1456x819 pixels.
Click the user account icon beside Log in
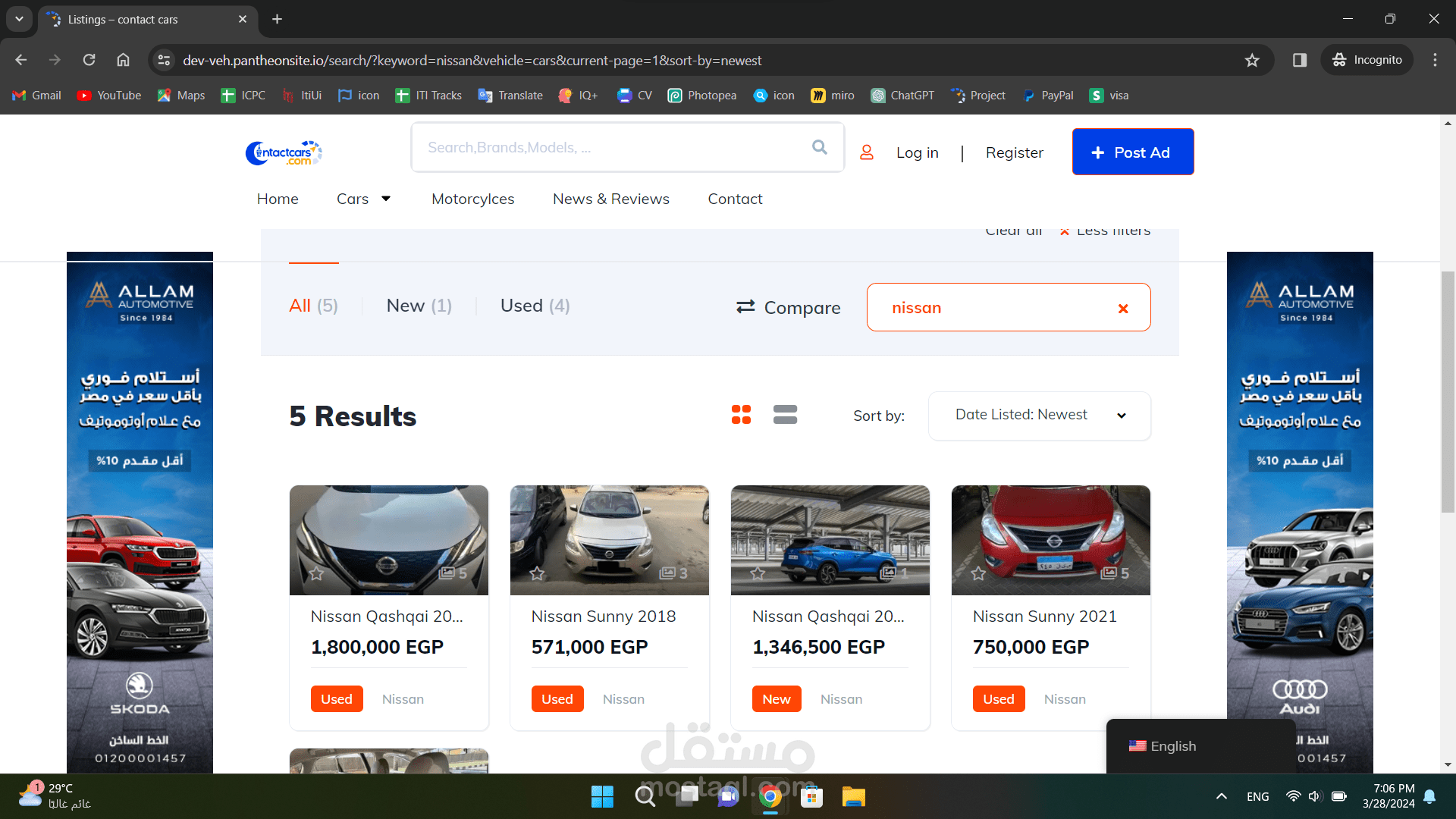coord(866,152)
